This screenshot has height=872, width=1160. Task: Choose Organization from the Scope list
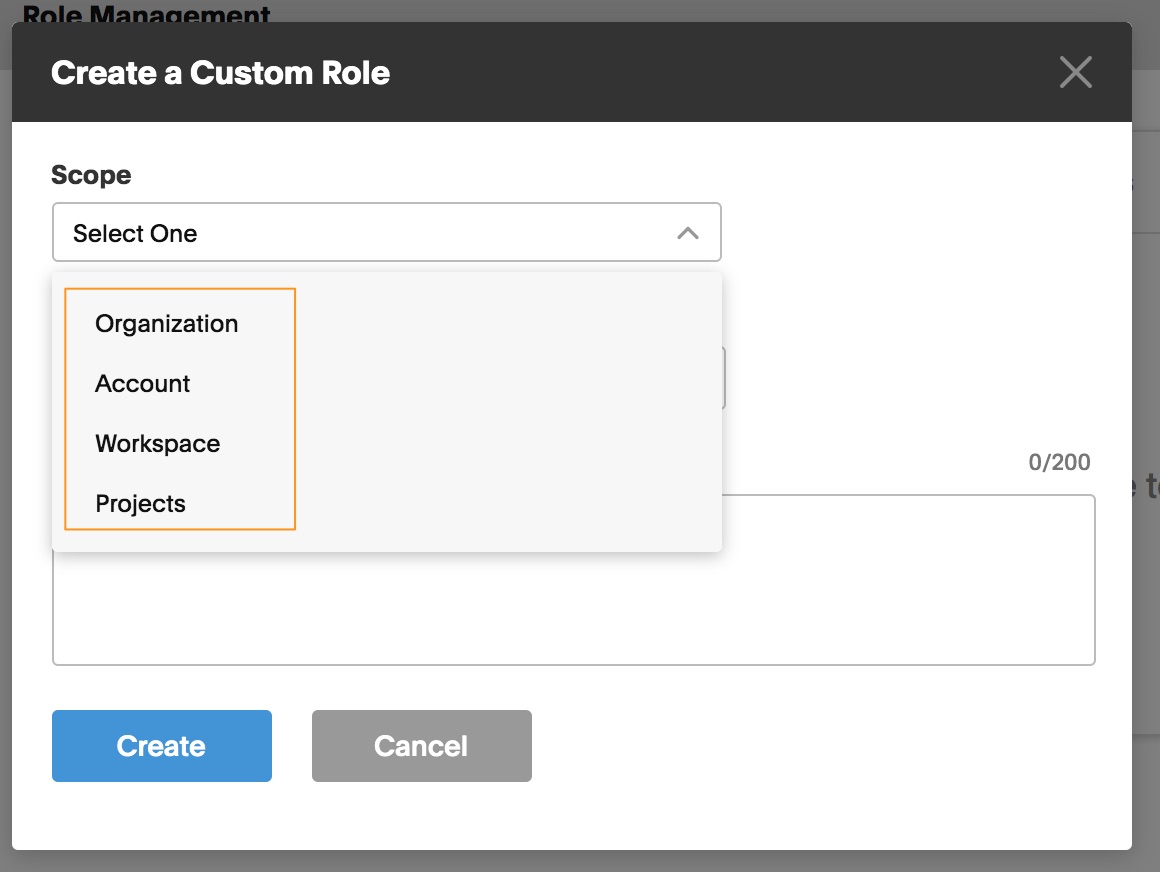(166, 324)
